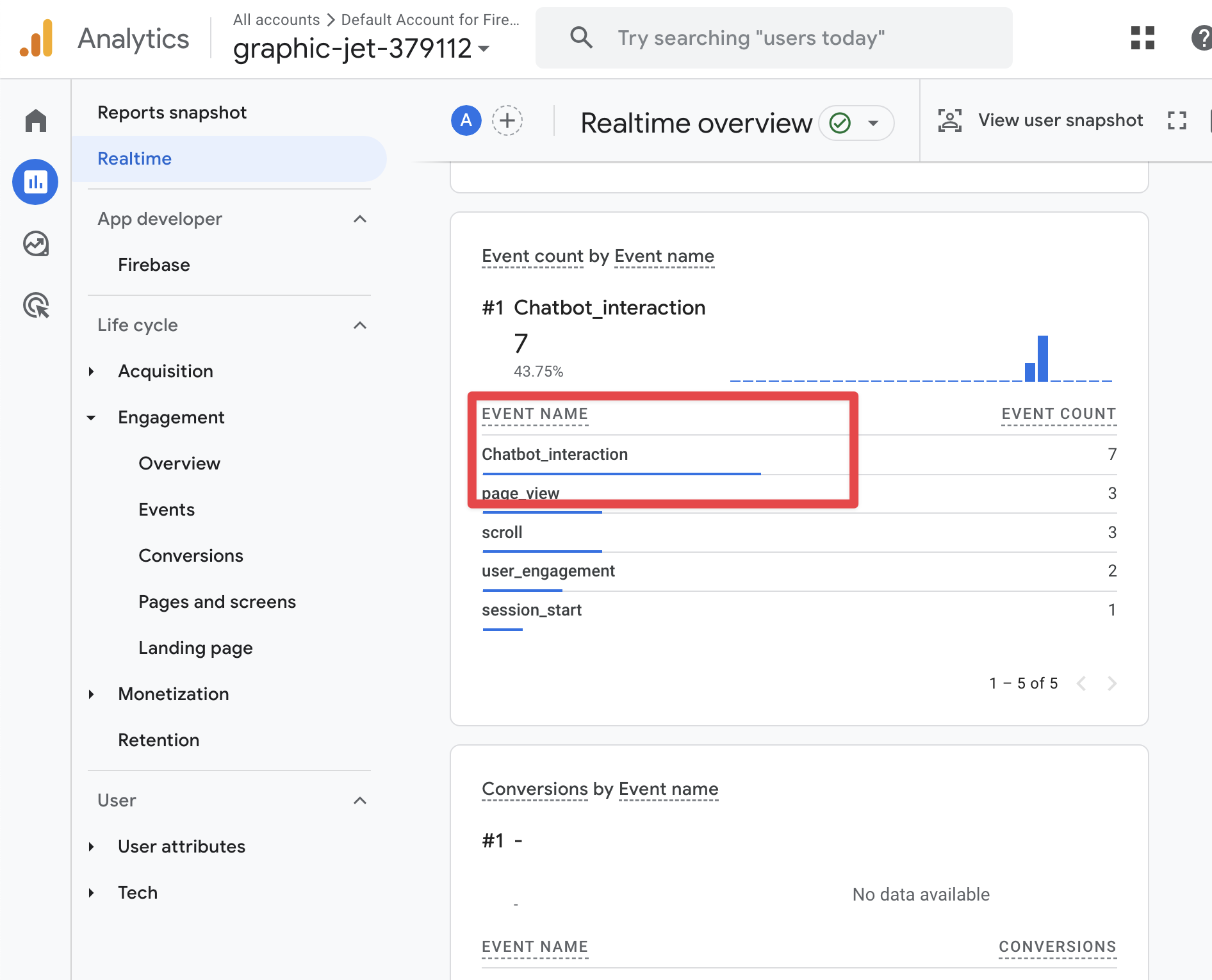The height and width of the screenshot is (980, 1212).
Task: Click EVENT NAME header in Conversions table
Action: (x=535, y=947)
